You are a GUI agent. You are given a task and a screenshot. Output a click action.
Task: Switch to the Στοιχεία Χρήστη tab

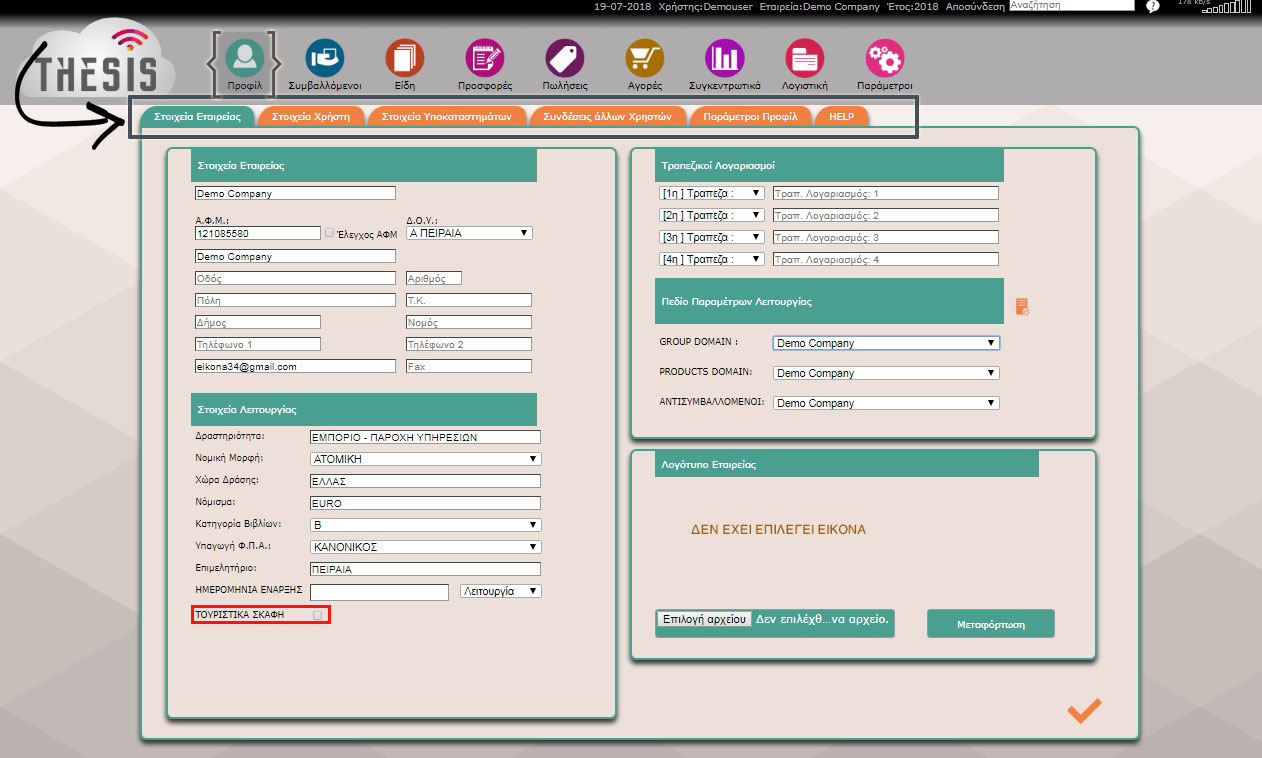310,116
